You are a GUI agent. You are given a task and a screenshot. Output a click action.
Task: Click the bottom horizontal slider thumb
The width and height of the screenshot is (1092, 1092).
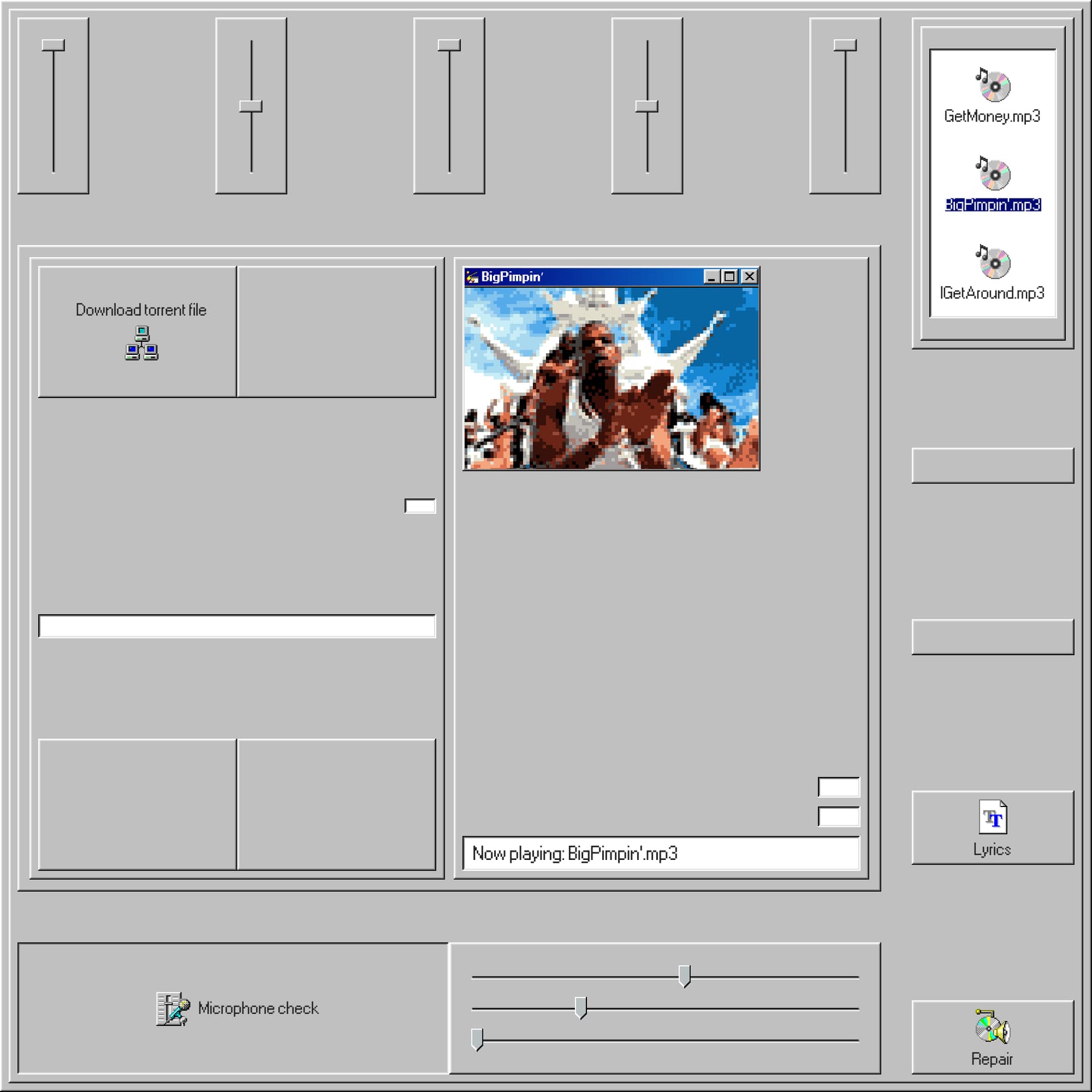pyautogui.click(x=477, y=1039)
